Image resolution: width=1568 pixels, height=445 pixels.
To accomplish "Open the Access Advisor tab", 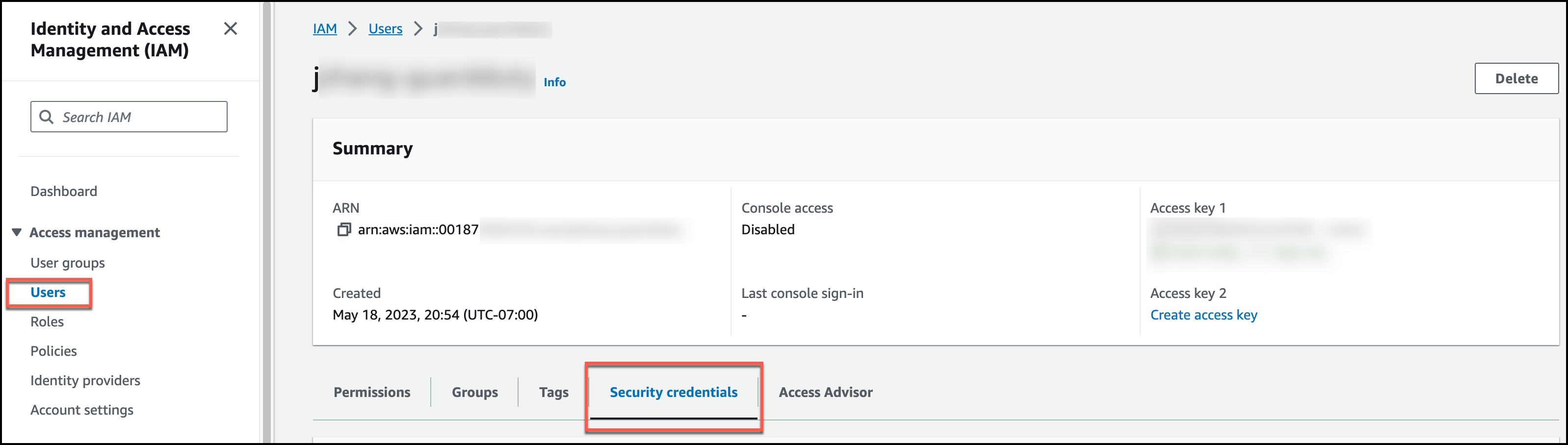I will (x=825, y=392).
